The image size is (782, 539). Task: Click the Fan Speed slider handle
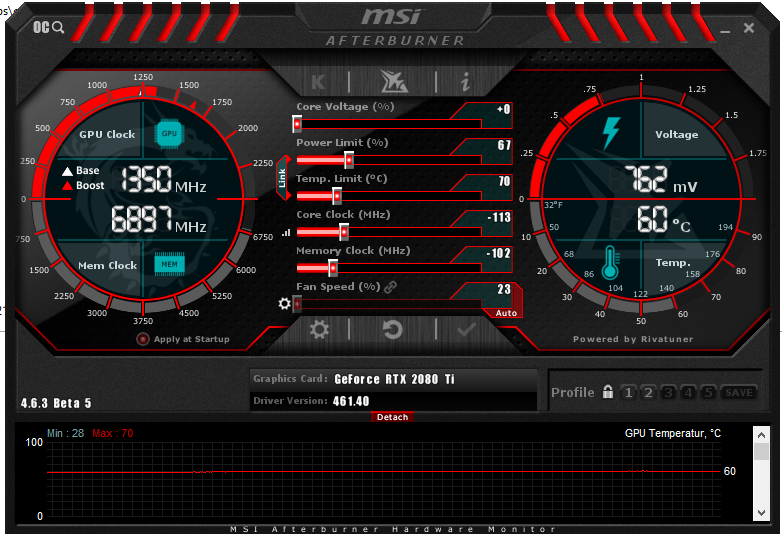(x=297, y=304)
